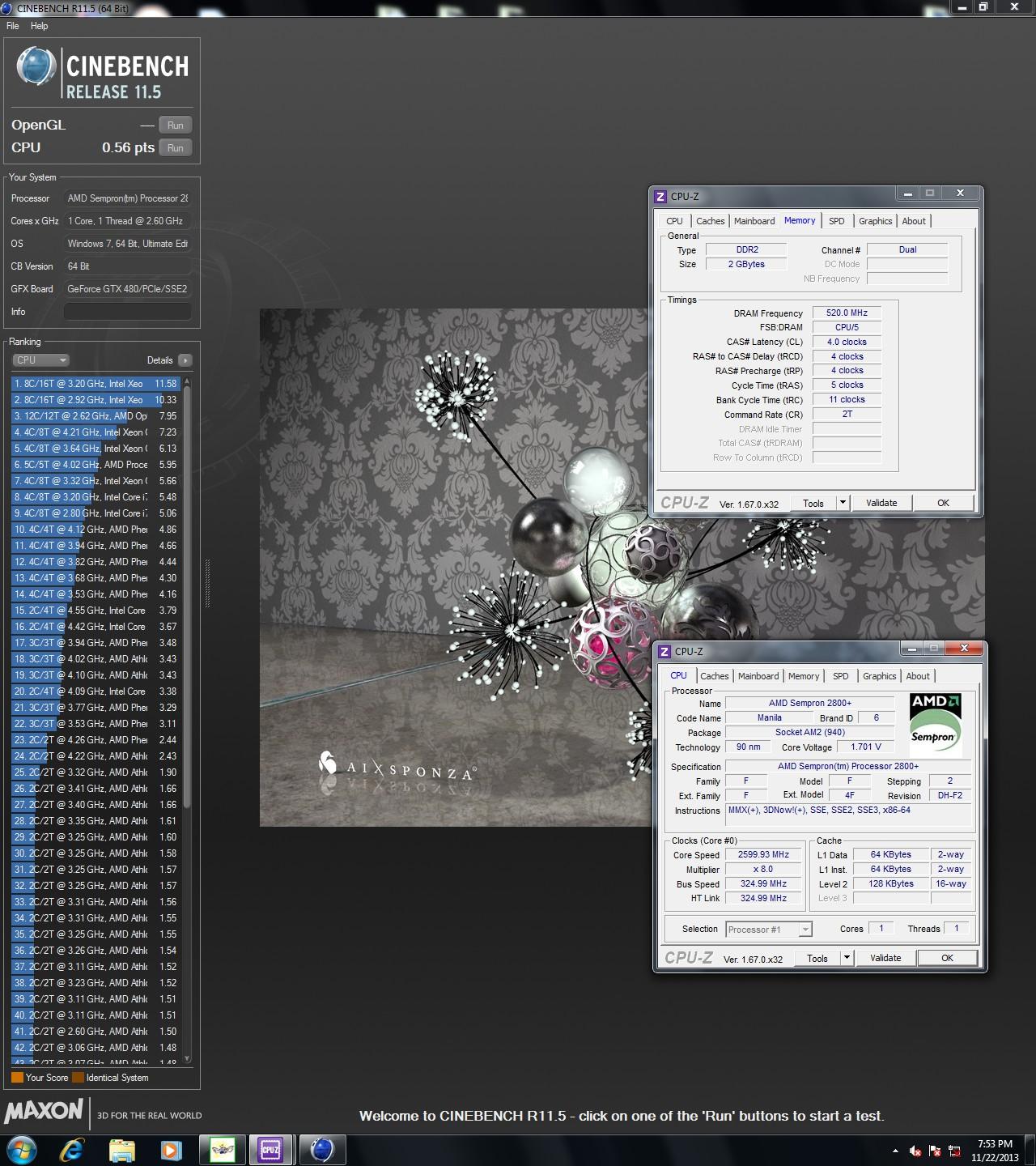Click the Your Score orange swatch
The width and height of the screenshot is (1036, 1166).
[x=17, y=1078]
